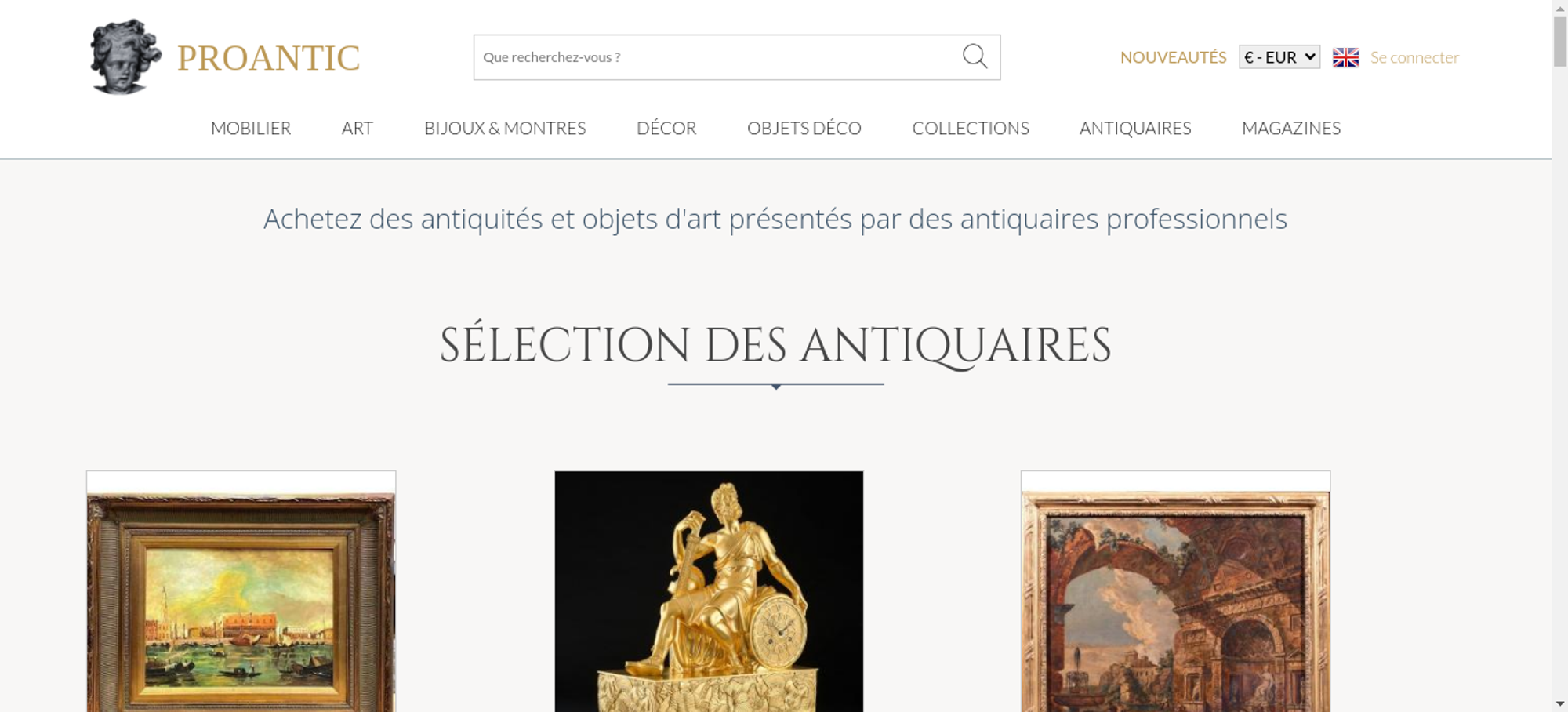Open the MOBILIER menu

point(251,128)
